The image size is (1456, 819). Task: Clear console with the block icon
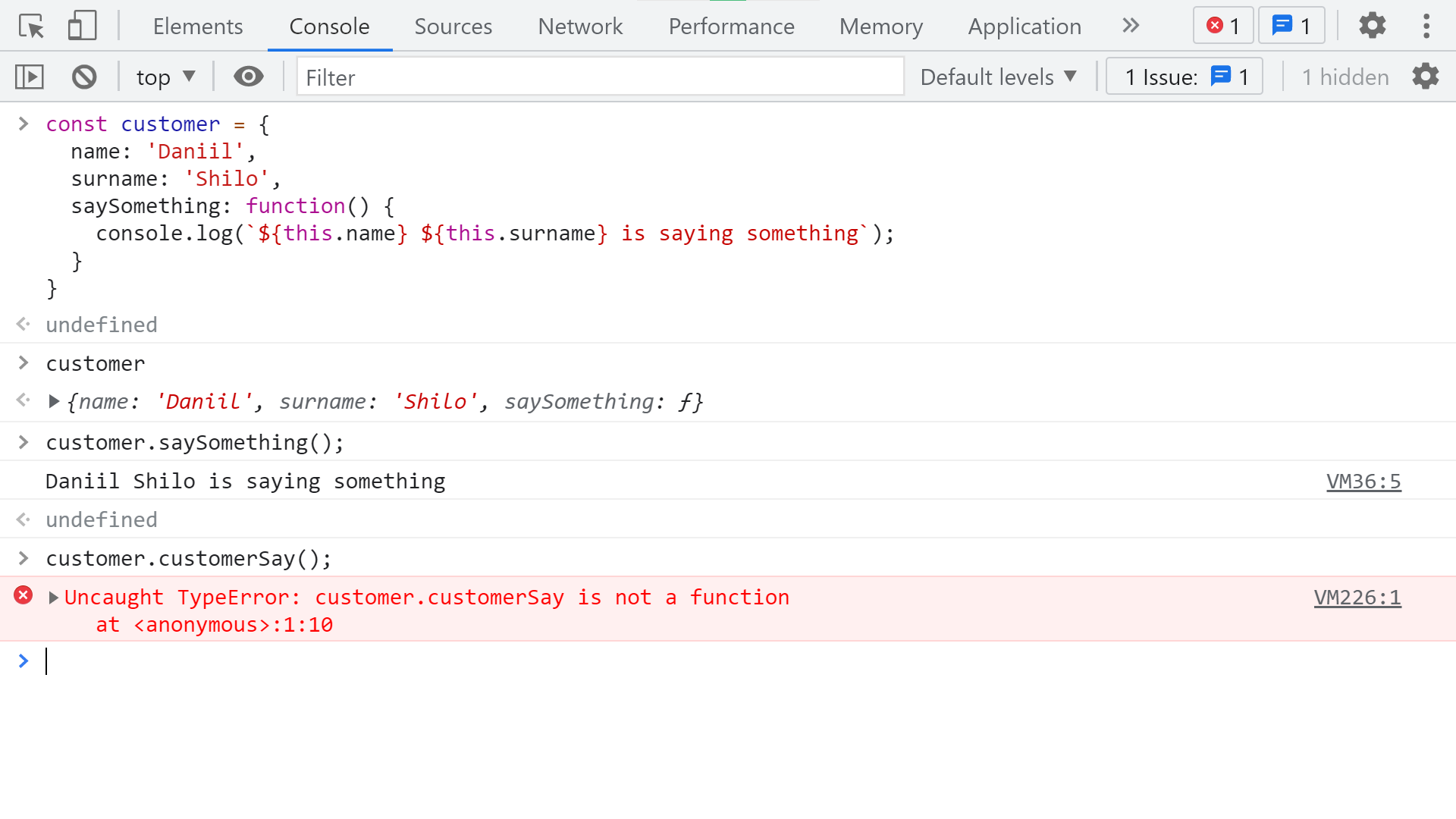(84, 77)
